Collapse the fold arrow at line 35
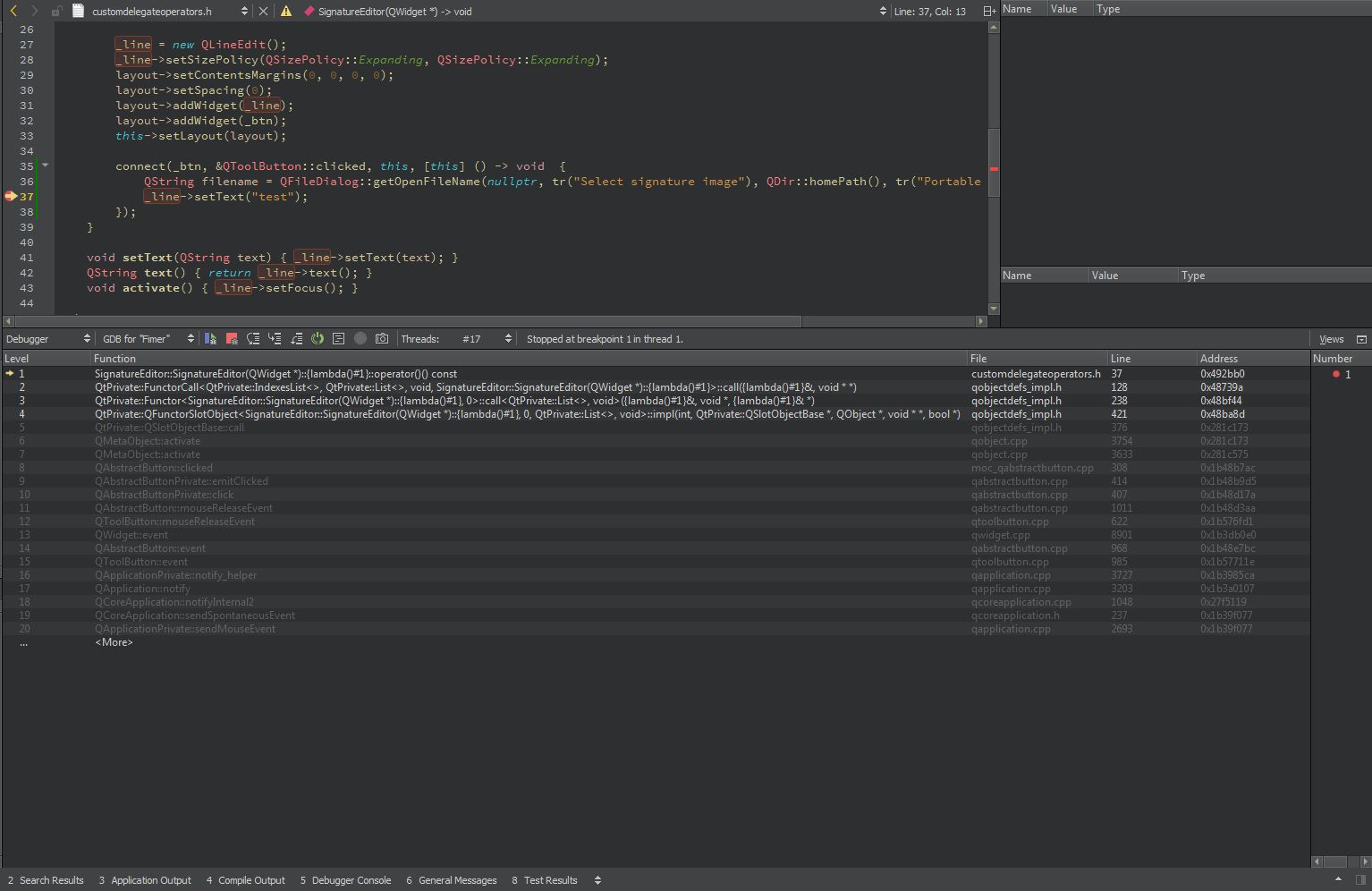Screen dimensions: 1372x891 [x=45, y=165]
